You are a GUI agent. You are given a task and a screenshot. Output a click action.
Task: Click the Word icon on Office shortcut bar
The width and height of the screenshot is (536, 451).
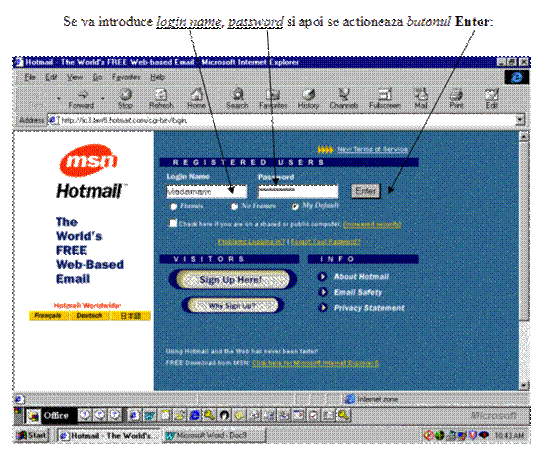pyautogui.click(x=149, y=415)
